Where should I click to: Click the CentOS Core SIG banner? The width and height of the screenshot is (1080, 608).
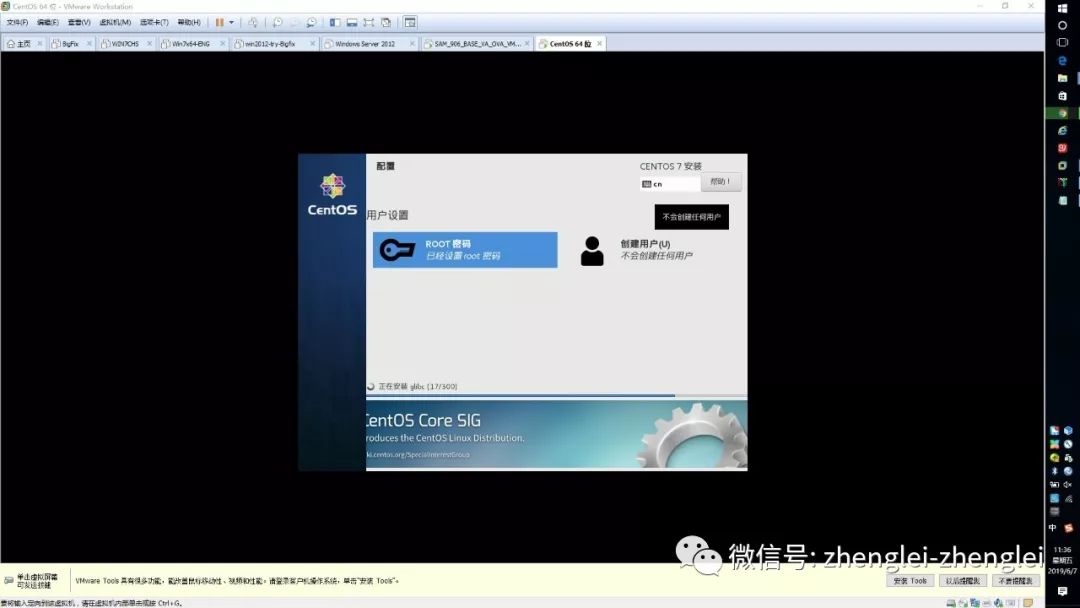[x=557, y=434]
